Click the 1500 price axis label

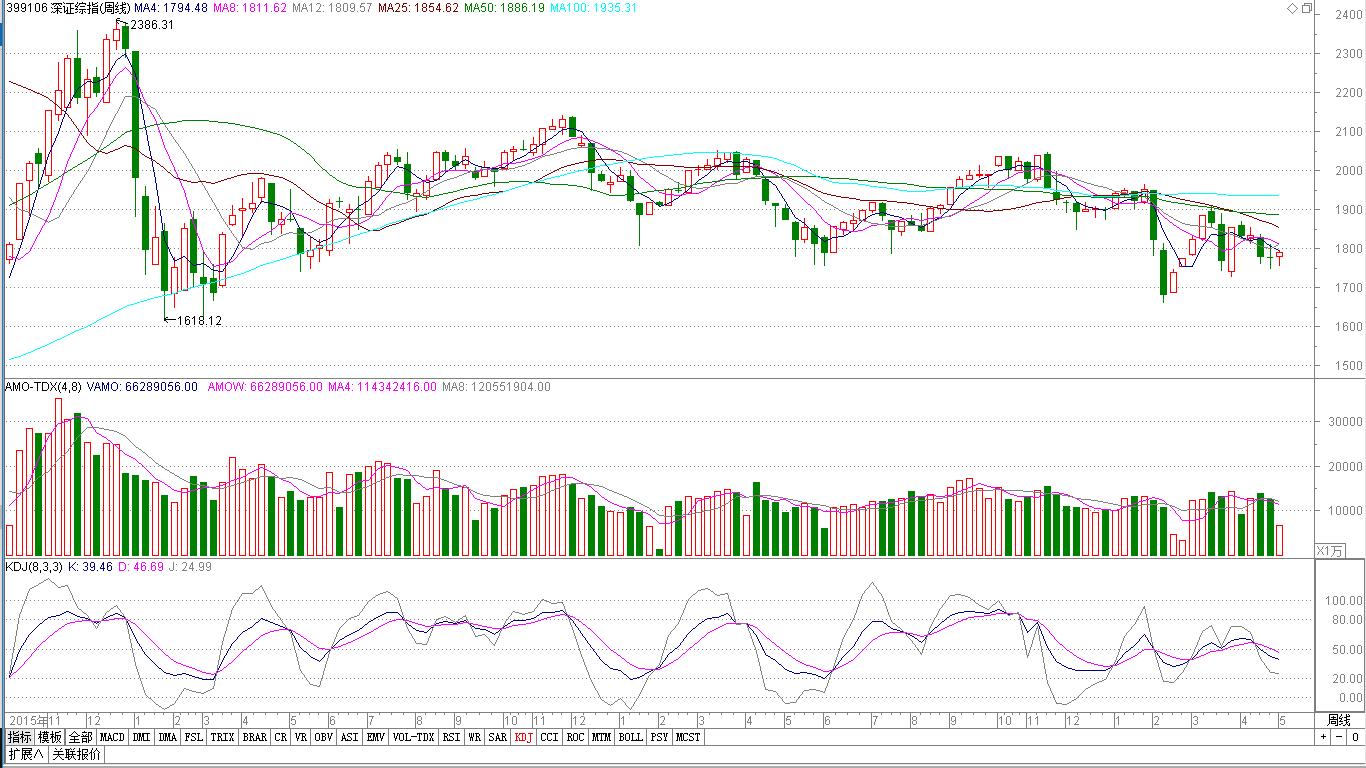1347,366
